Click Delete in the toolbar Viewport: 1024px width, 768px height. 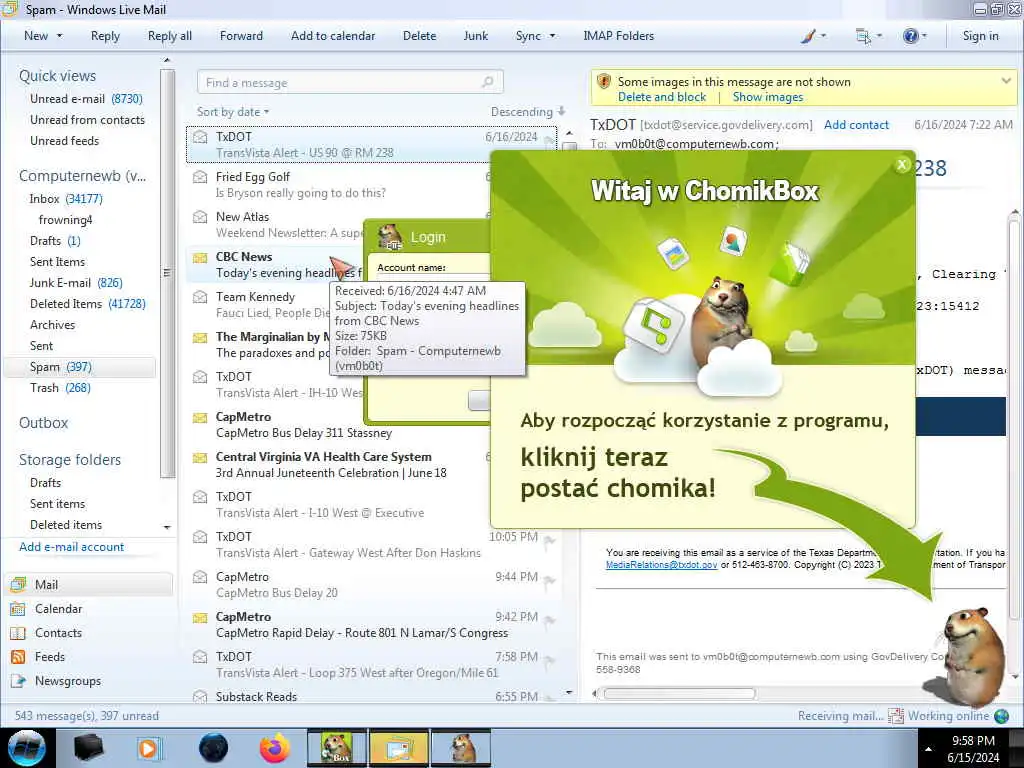[419, 36]
